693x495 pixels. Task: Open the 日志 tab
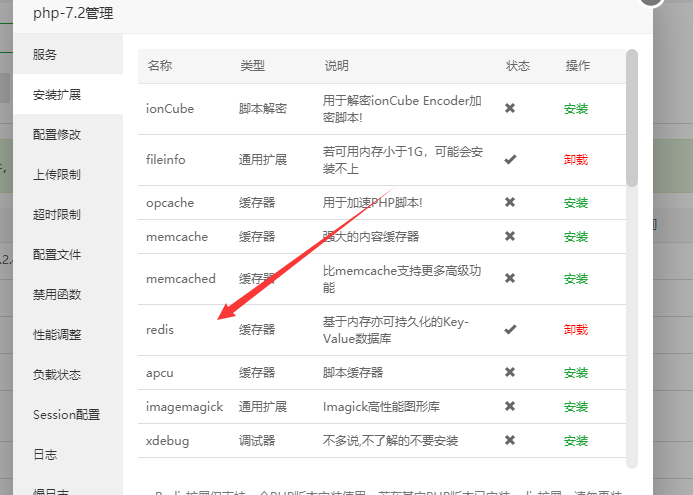[68, 454]
